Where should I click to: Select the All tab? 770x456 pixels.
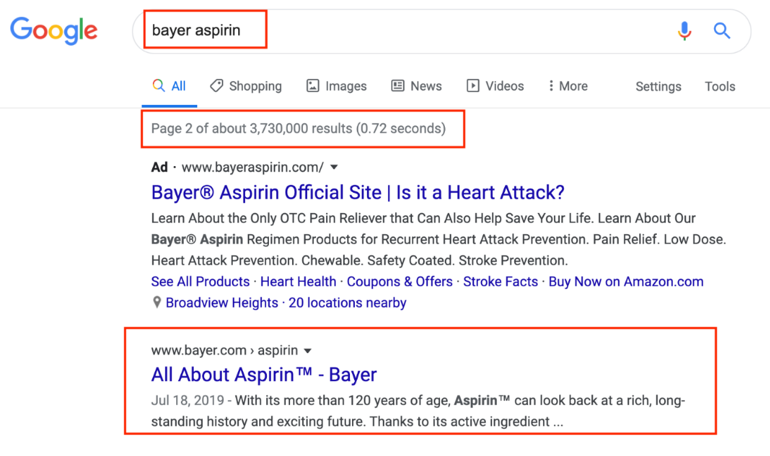click(x=169, y=86)
